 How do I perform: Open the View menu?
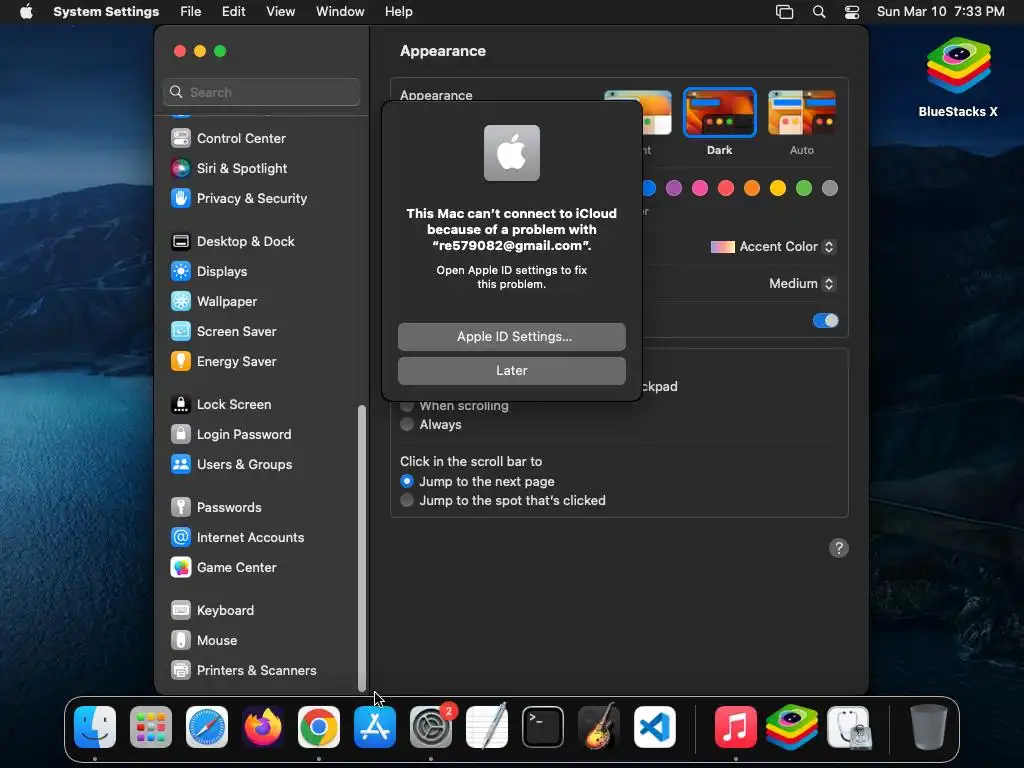point(281,12)
